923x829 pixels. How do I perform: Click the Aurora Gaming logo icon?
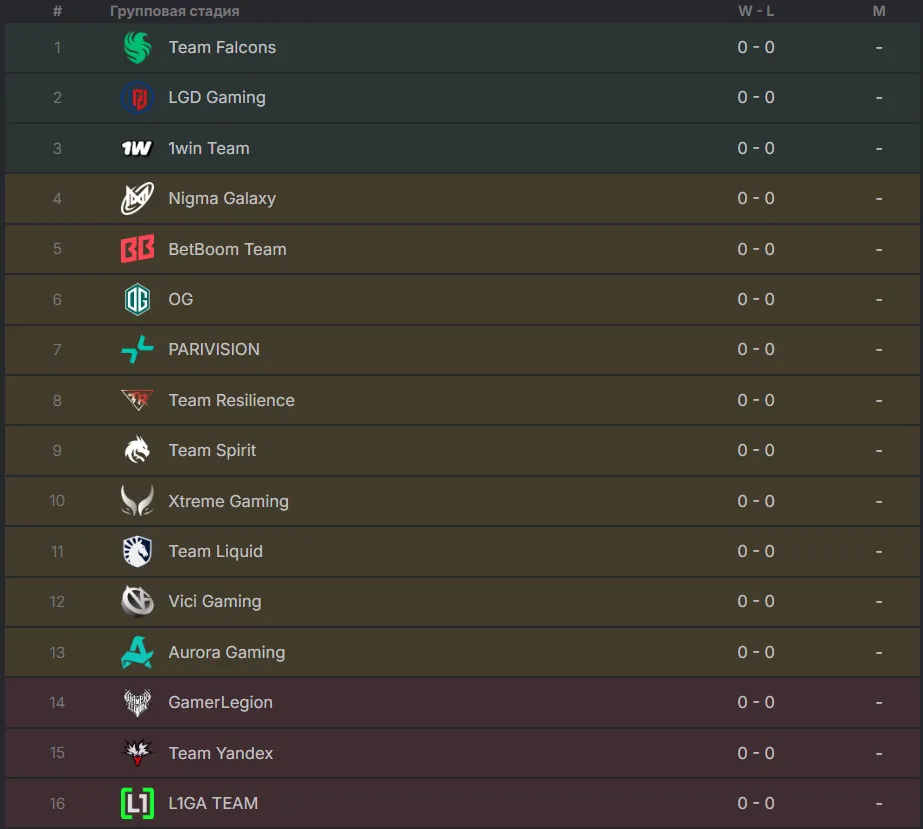[138, 652]
